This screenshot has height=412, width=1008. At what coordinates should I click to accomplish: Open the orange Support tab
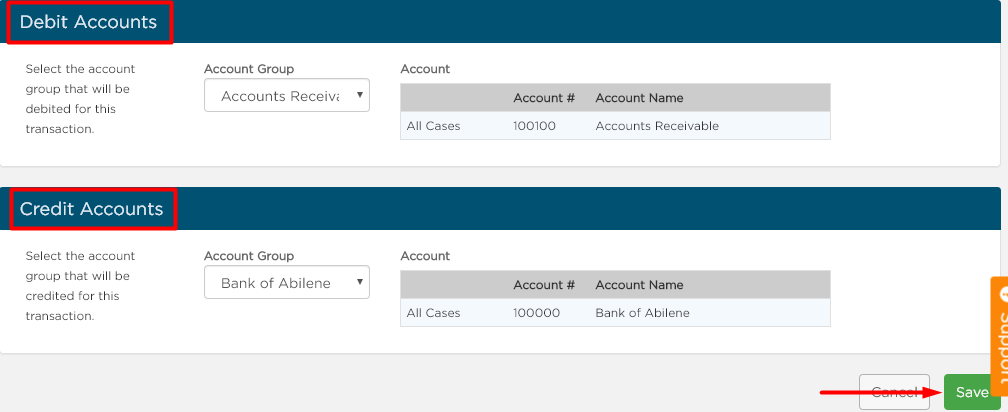click(x=999, y=336)
